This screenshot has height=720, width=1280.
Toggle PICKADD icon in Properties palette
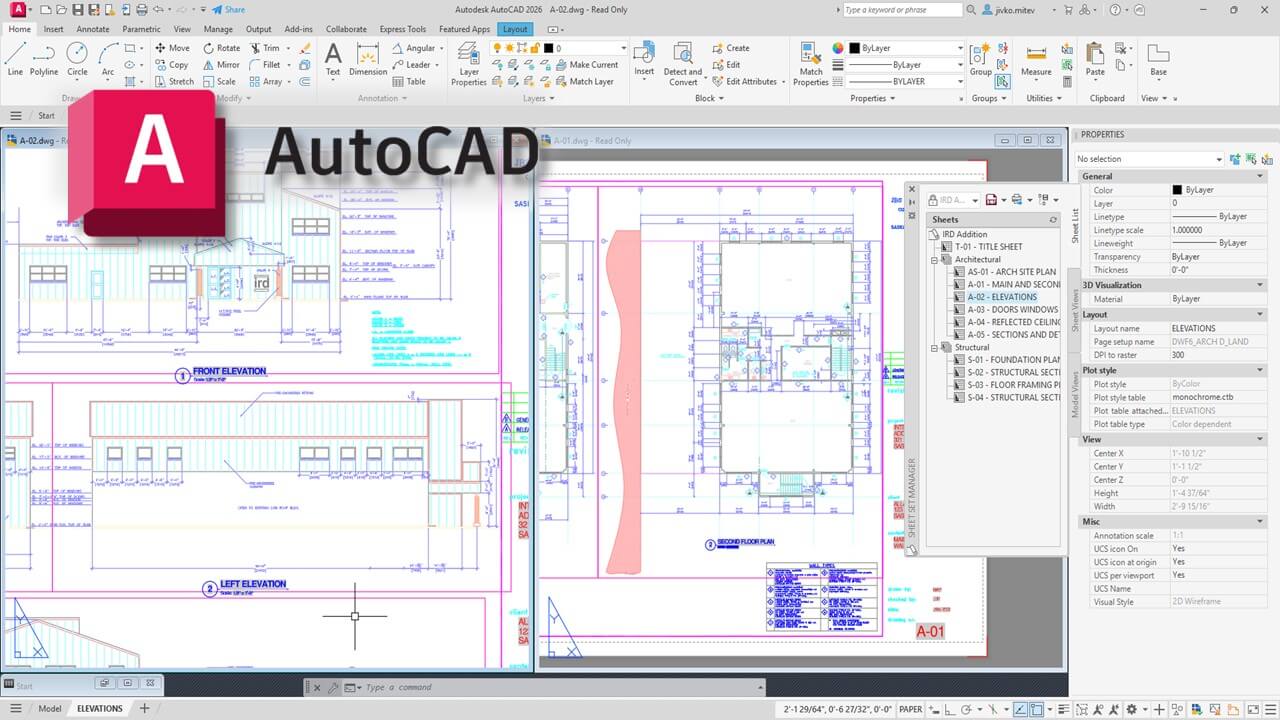click(x=1236, y=159)
